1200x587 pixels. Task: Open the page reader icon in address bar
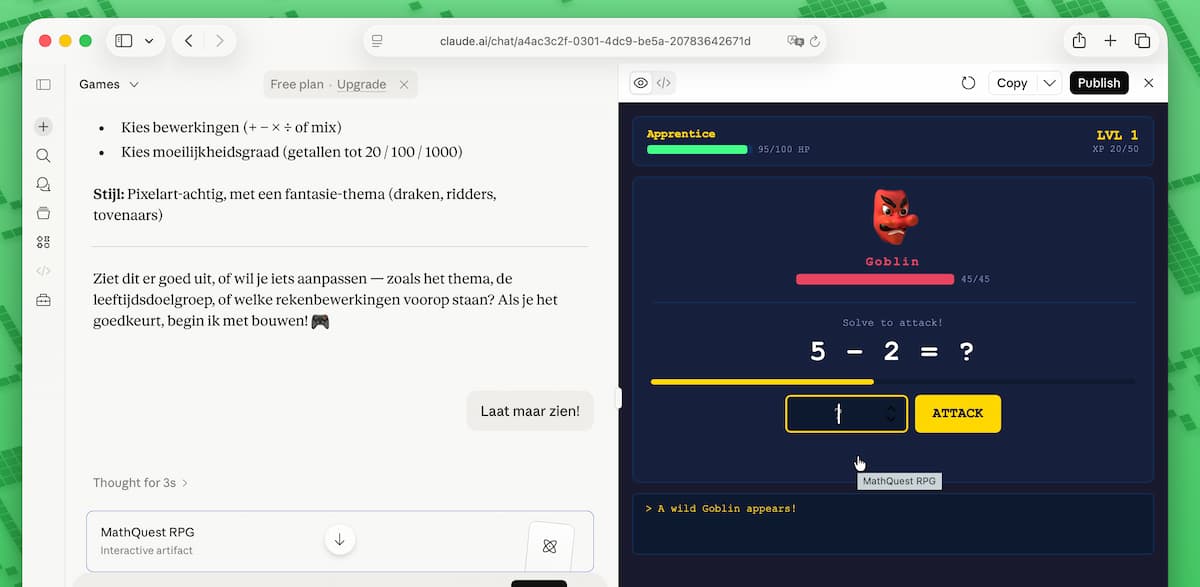[x=377, y=41]
